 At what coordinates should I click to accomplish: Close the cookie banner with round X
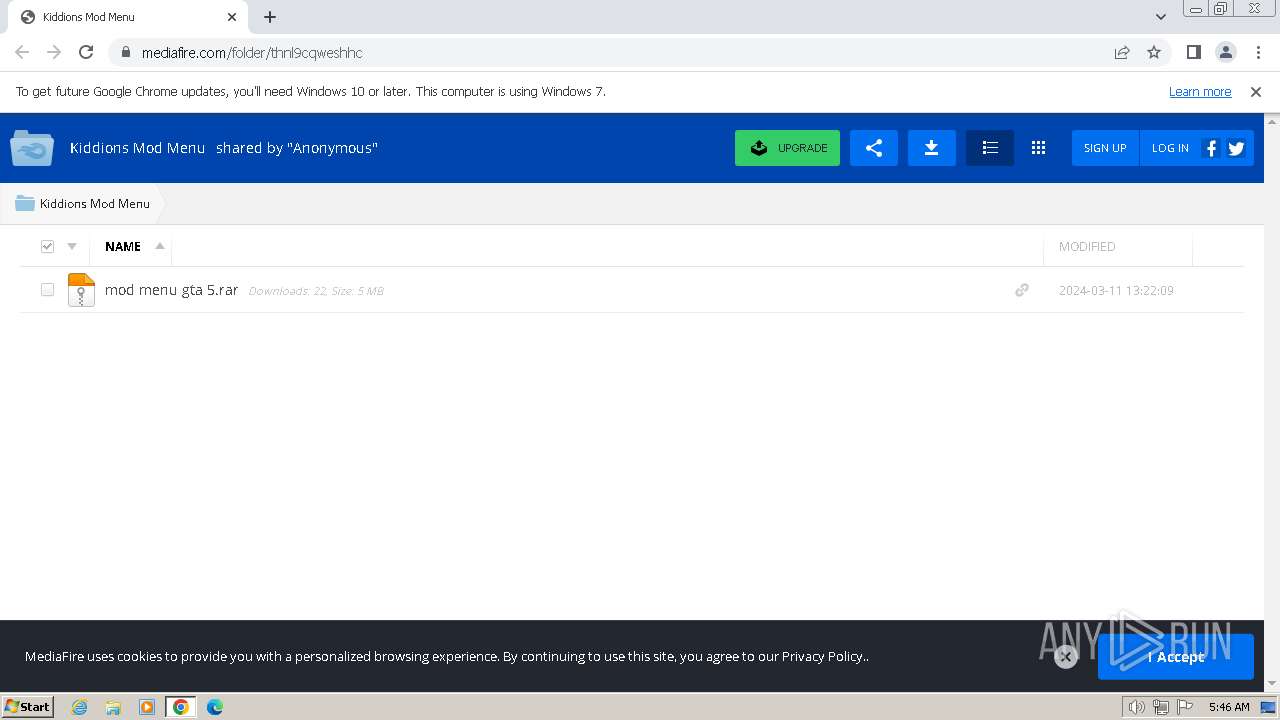[x=1066, y=656]
